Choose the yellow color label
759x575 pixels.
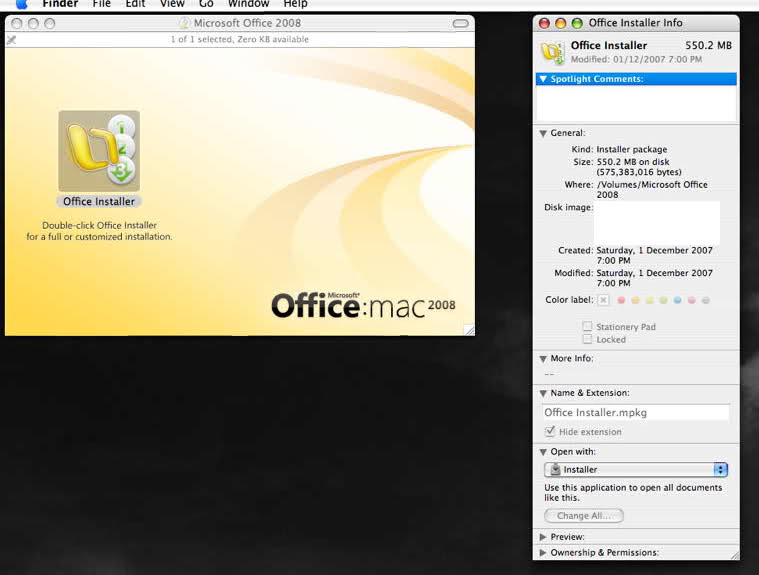[x=650, y=301]
